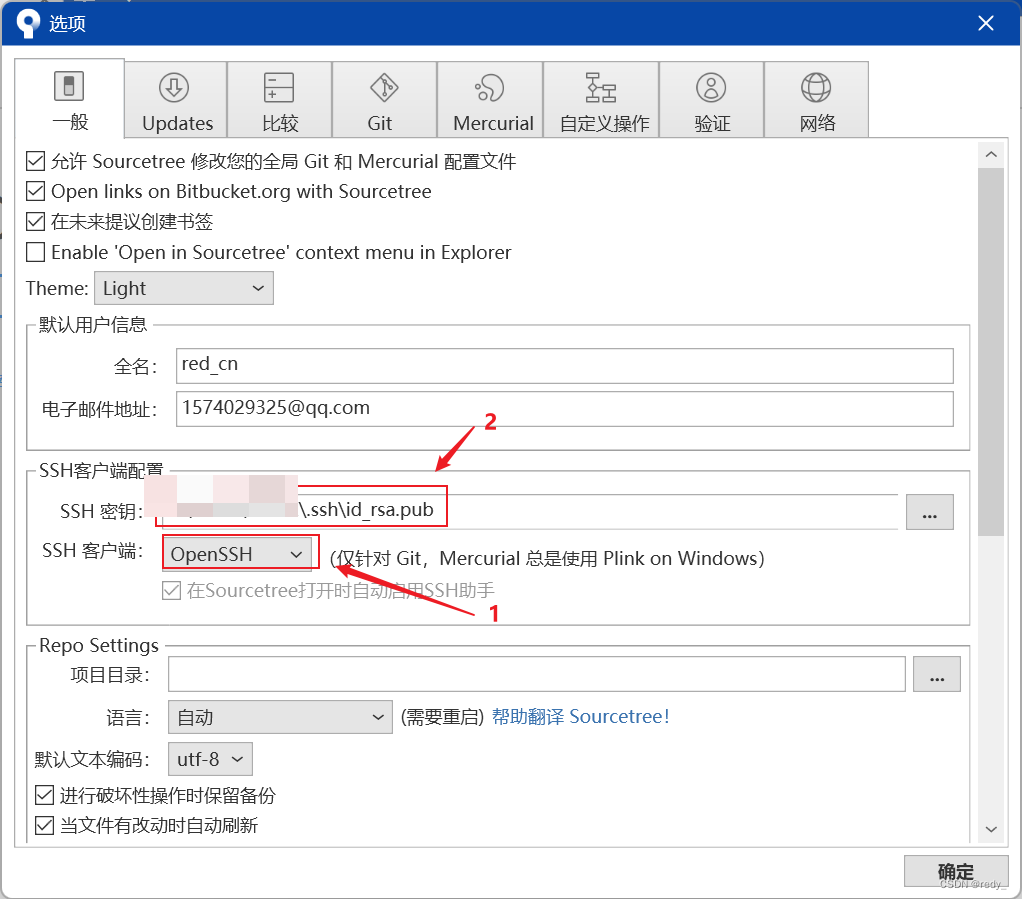The height and width of the screenshot is (899, 1022).
Task: Open the Updates tab
Action: click(176, 99)
